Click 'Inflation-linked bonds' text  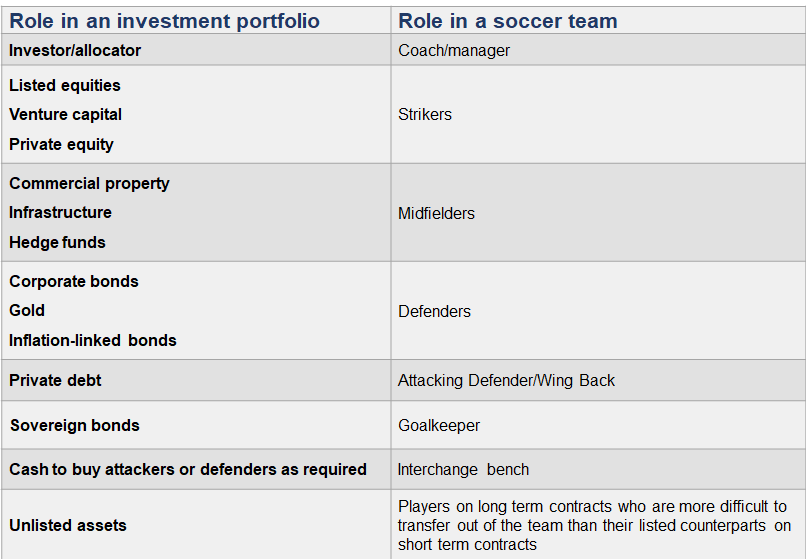tap(92, 340)
